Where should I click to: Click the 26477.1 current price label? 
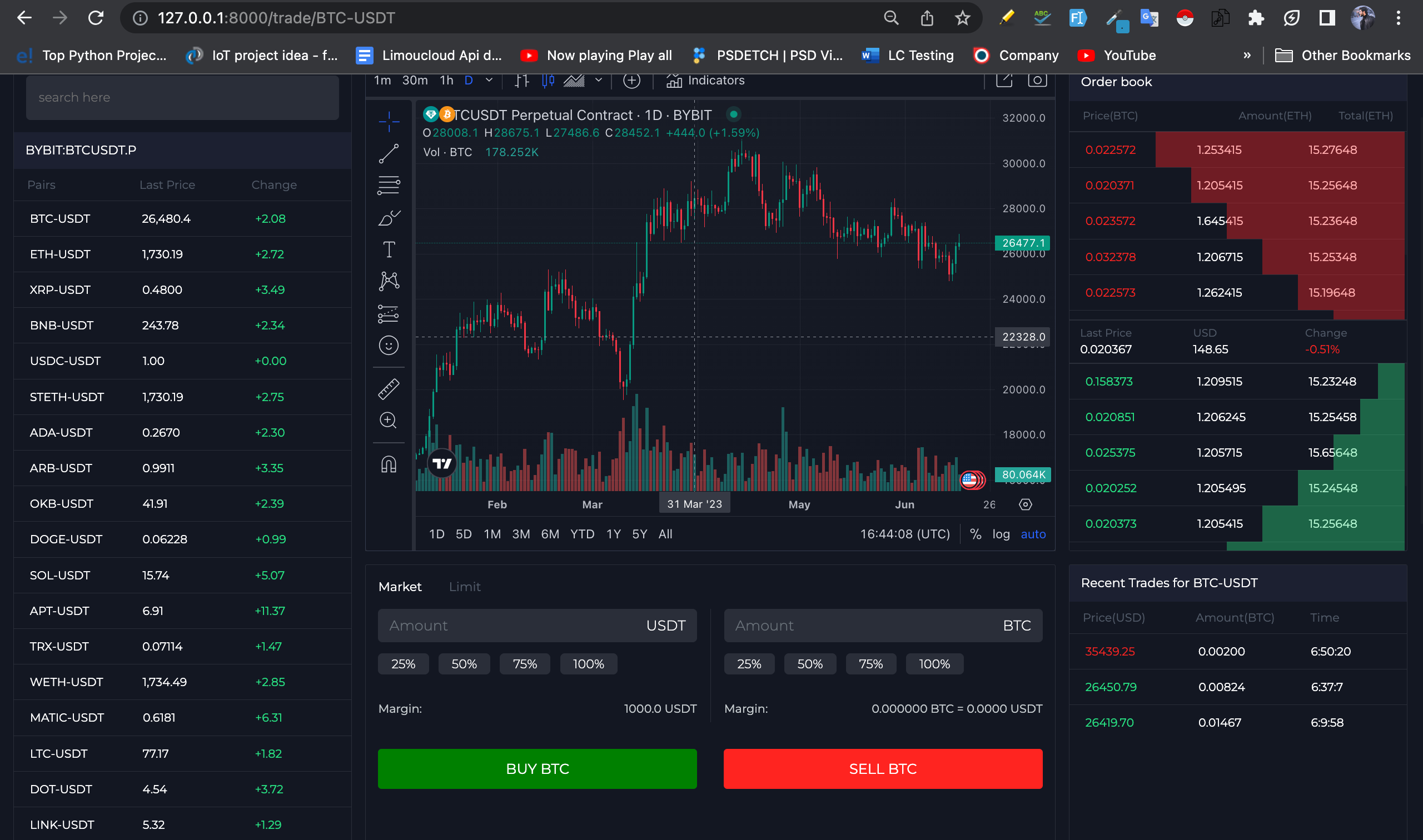point(1023,243)
